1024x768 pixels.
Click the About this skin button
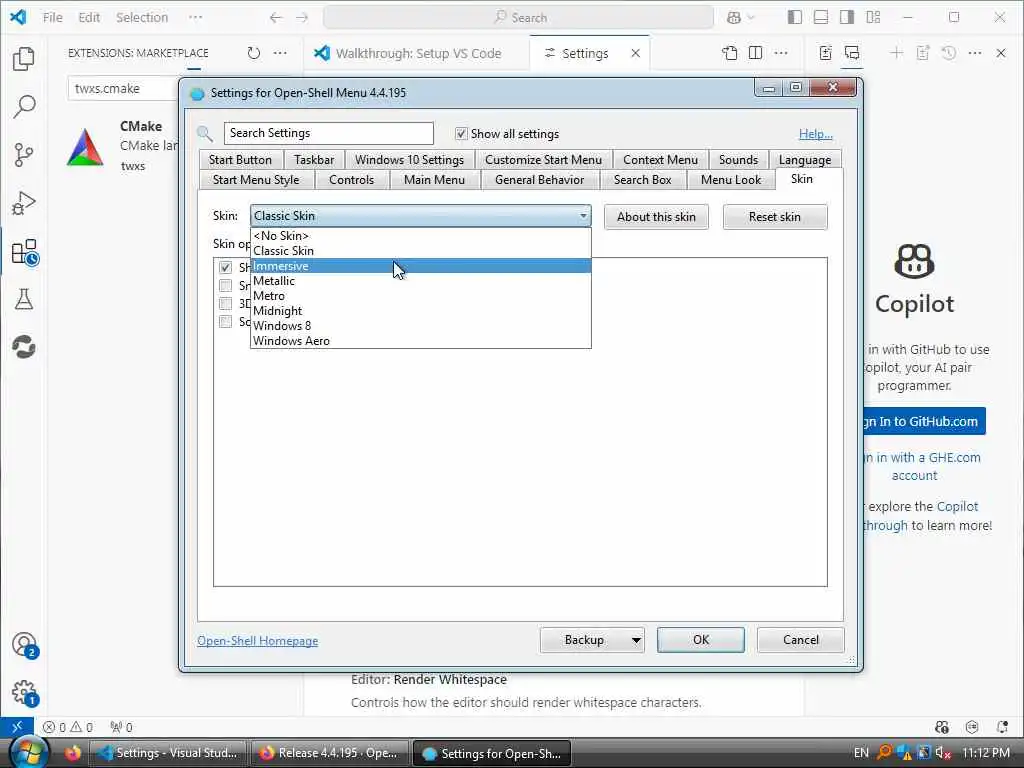[x=656, y=217]
